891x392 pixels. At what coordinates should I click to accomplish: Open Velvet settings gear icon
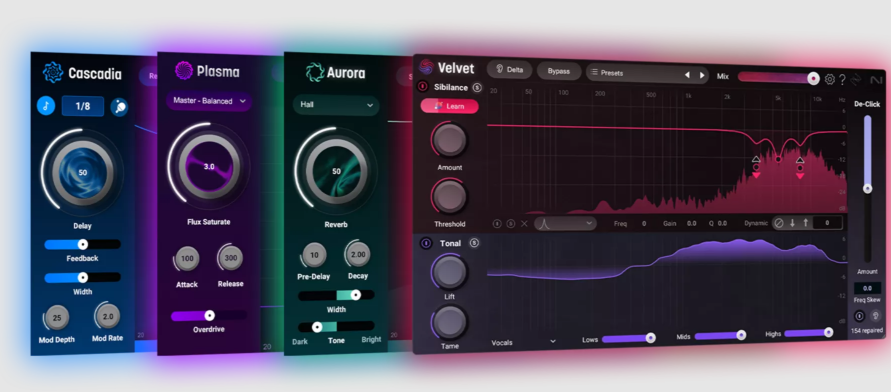click(830, 80)
